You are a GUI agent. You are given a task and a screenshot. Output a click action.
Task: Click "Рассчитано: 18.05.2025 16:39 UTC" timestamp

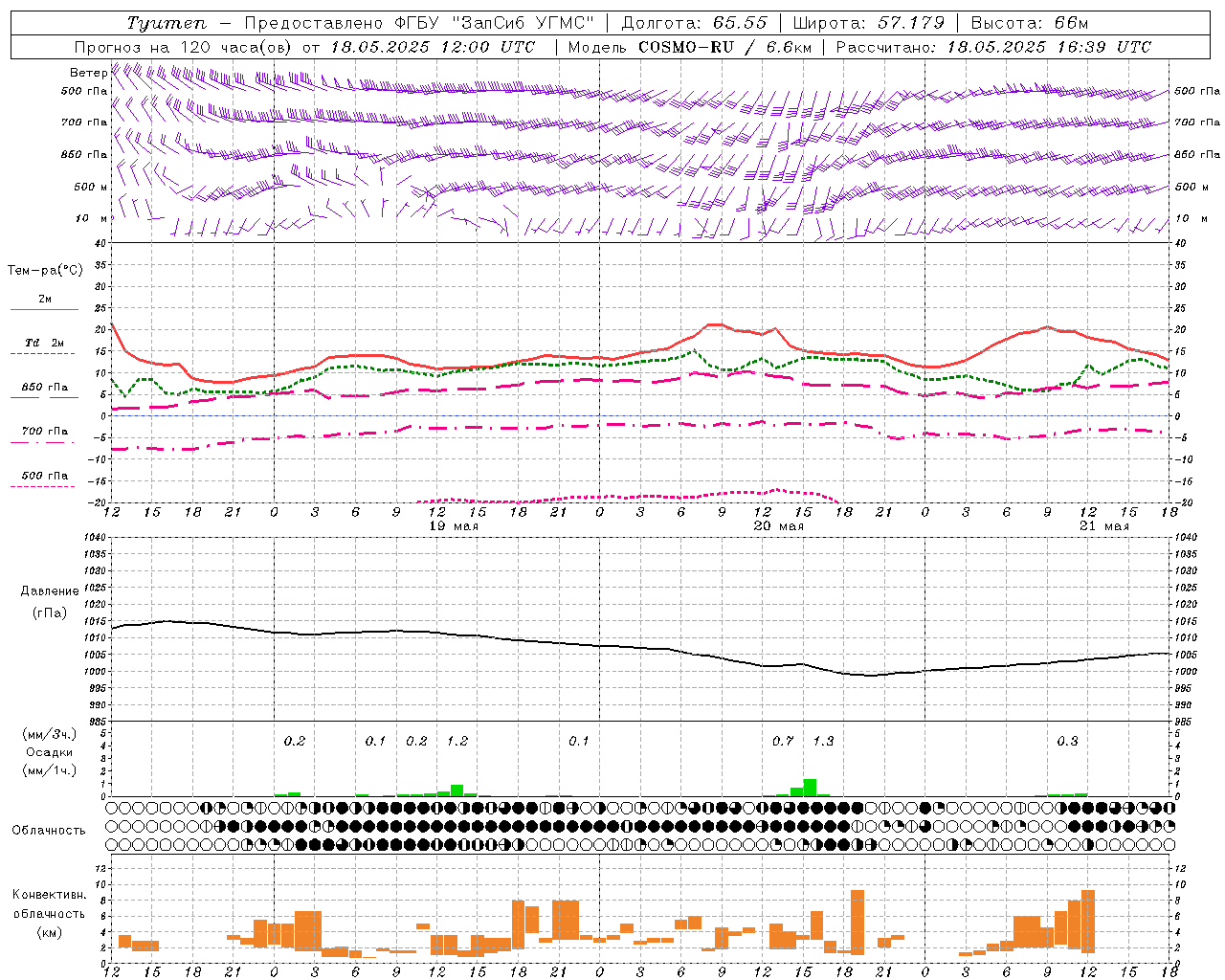click(x=993, y=47)
